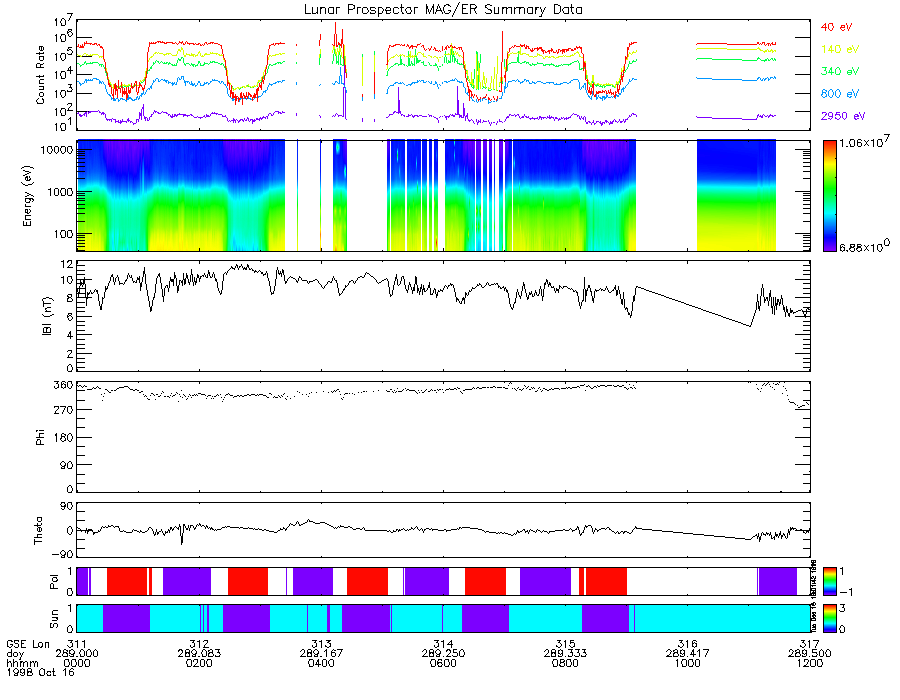Click the spectrogram data block near 1100
Screen dimensions: 900x700
tap(736, 195)
